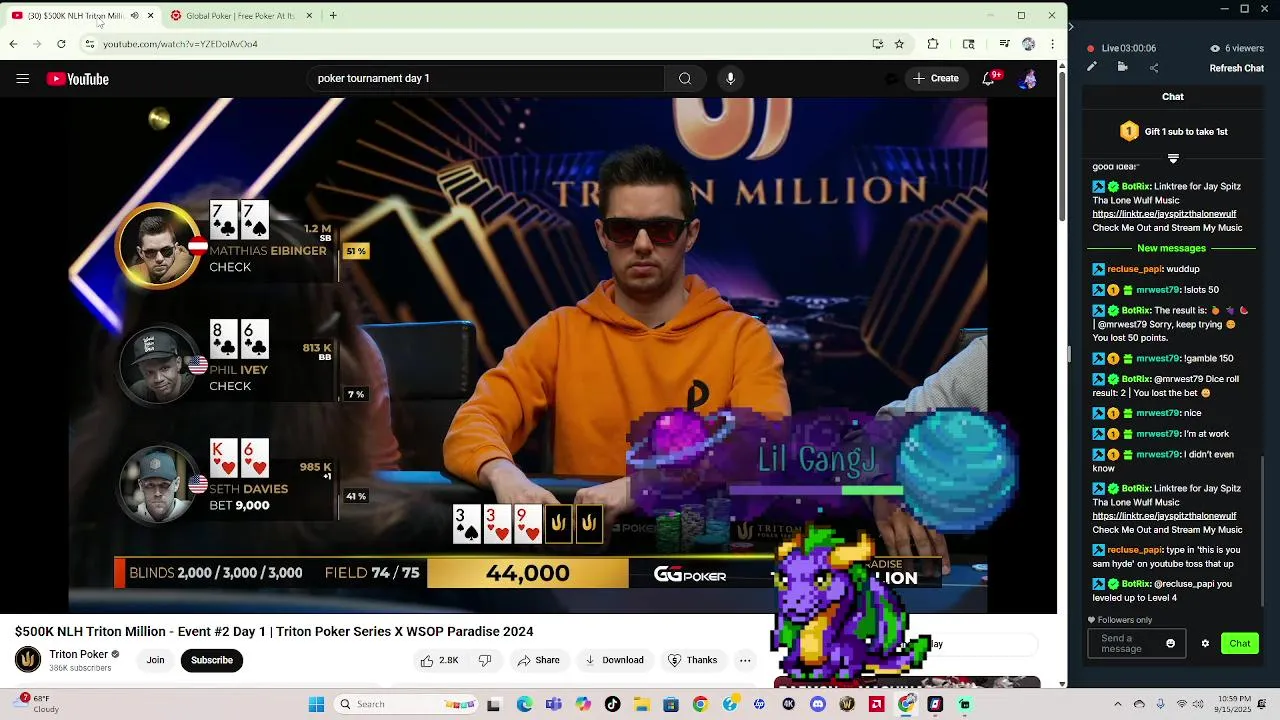
Task: Select the Chat tab header
Action: (x=1173, y=97)
